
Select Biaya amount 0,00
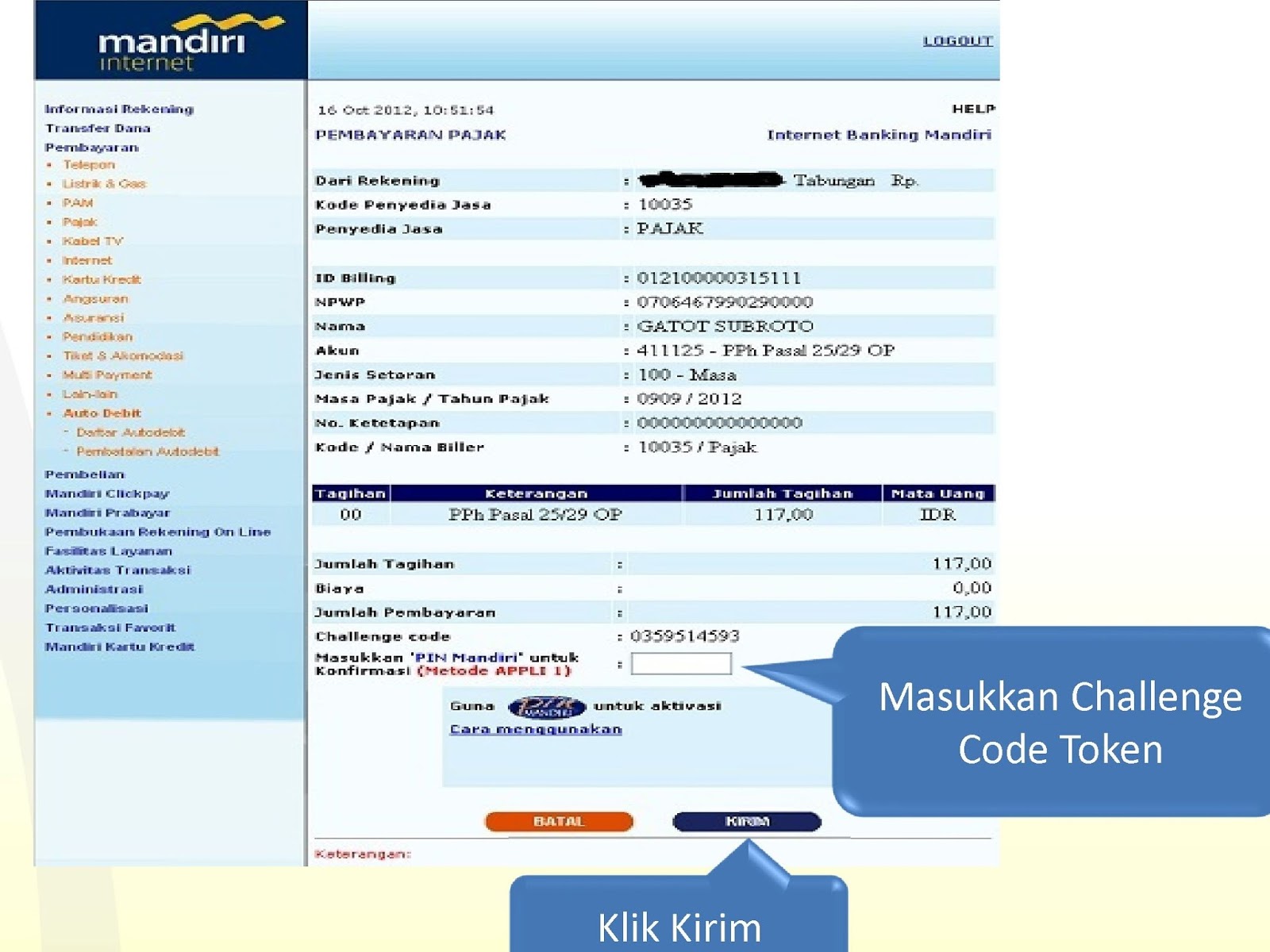point(972,588)
